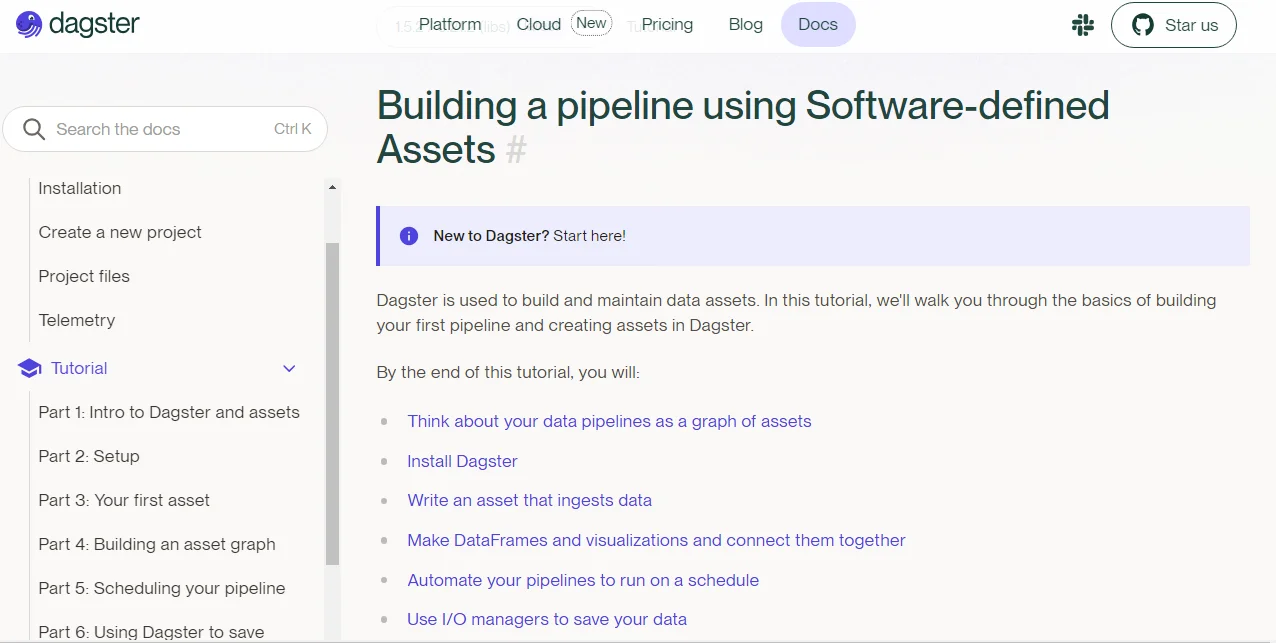The image size is (1276, 643).
Task: Open Telemetry in sidebar
Action: coord(77,320)
